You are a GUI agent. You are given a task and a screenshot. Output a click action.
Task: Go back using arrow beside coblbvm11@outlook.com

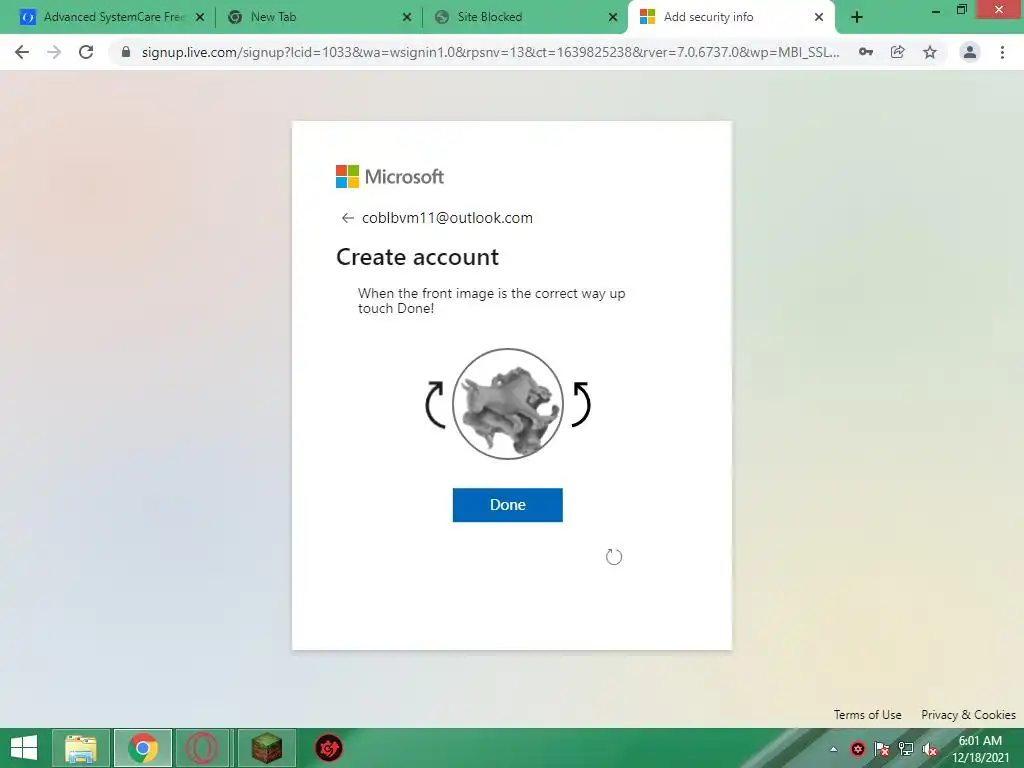(x=347, y=218)
